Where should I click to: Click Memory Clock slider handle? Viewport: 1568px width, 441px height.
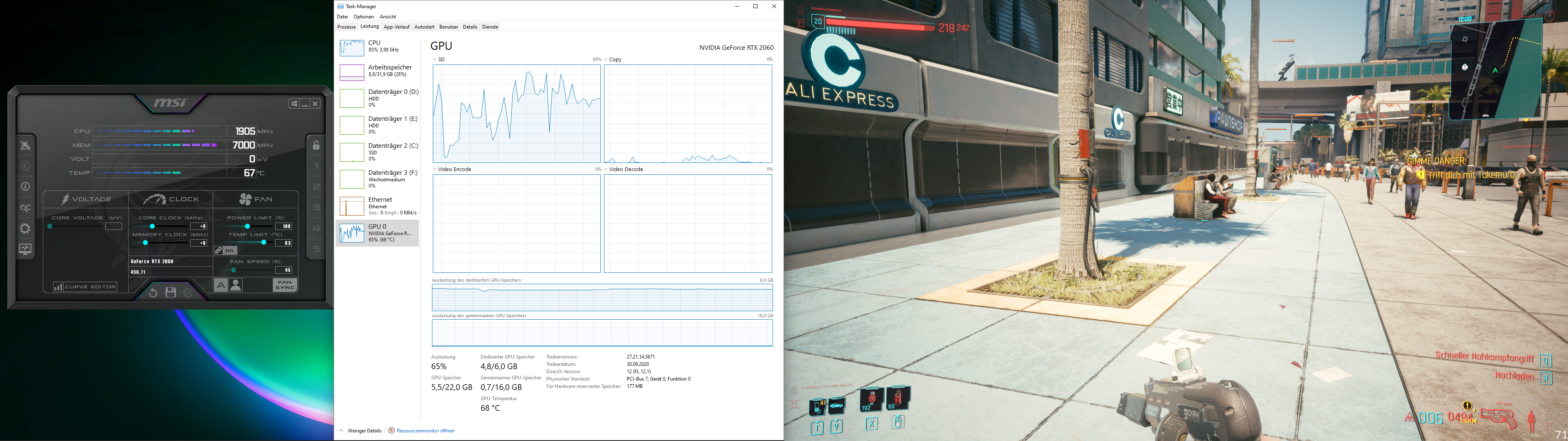tap(145, 243)
